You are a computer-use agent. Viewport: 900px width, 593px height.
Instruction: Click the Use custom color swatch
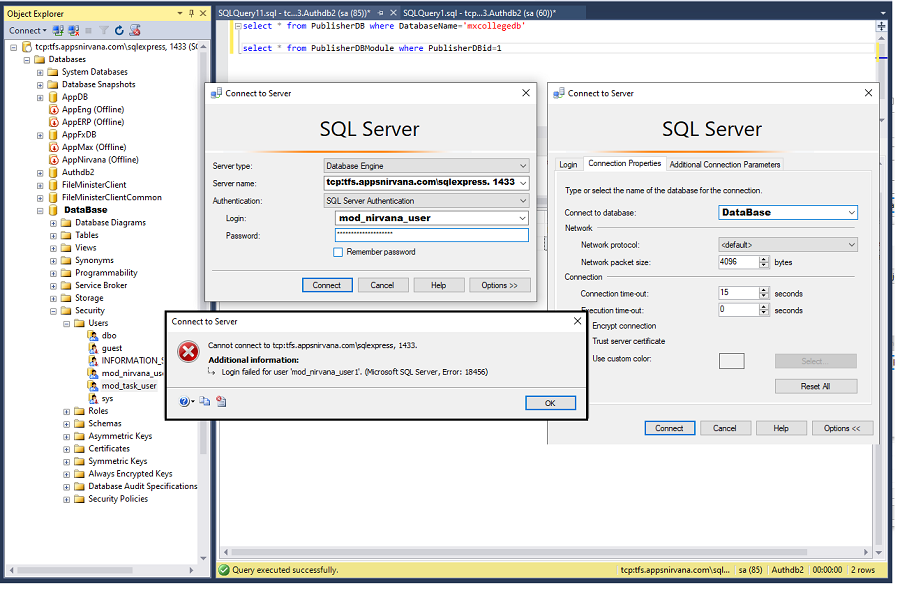tap(732, 361)
